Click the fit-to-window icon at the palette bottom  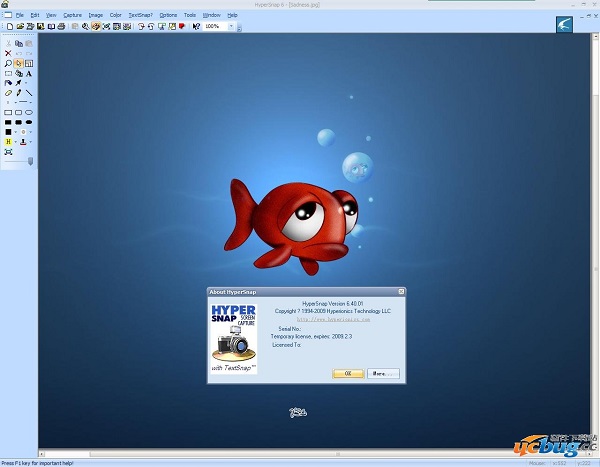tap(8, 152)
